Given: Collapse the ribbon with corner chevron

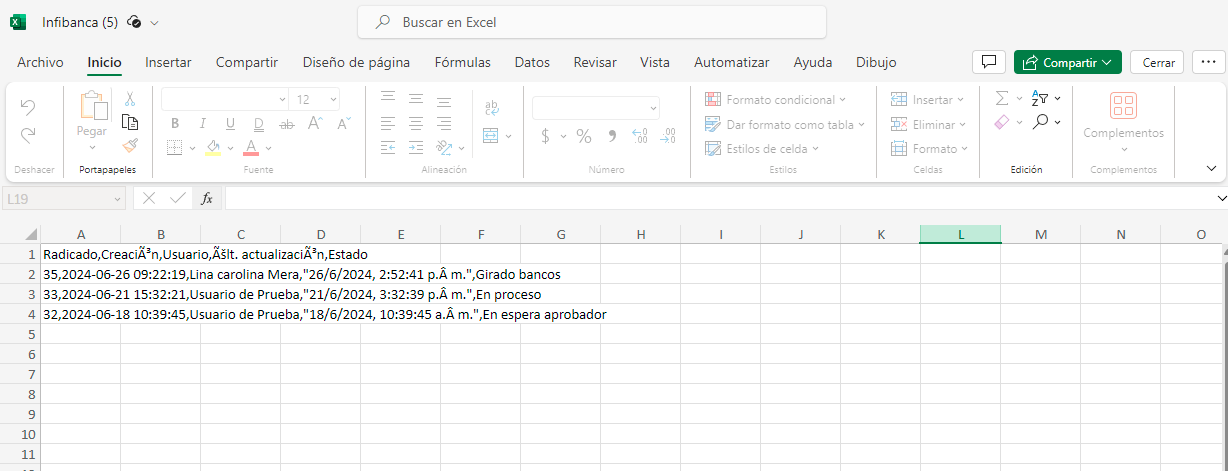Looking at the screenshot, I should 1211,169.
